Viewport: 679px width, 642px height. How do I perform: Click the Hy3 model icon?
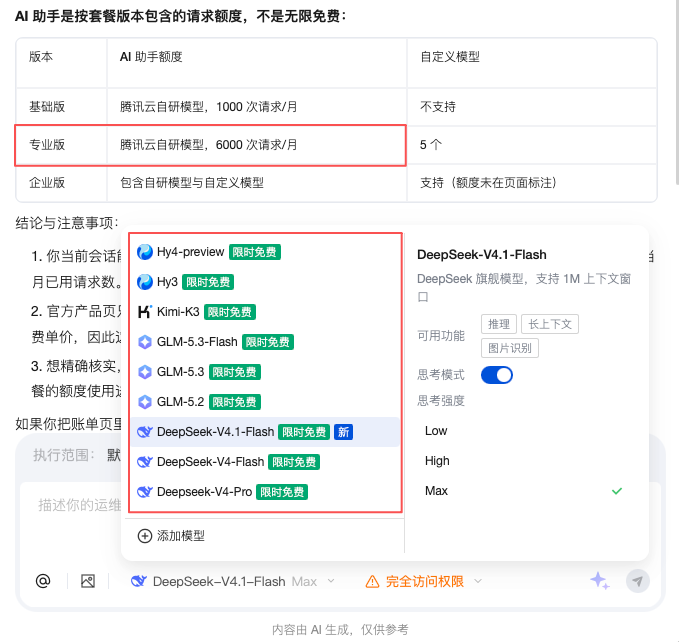pyautogui.click(x=145, y=282)
